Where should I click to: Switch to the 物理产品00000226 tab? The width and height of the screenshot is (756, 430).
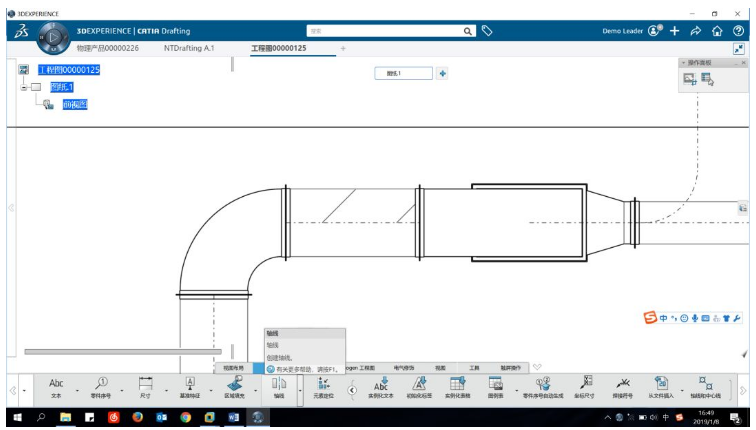tap(108, 48)
